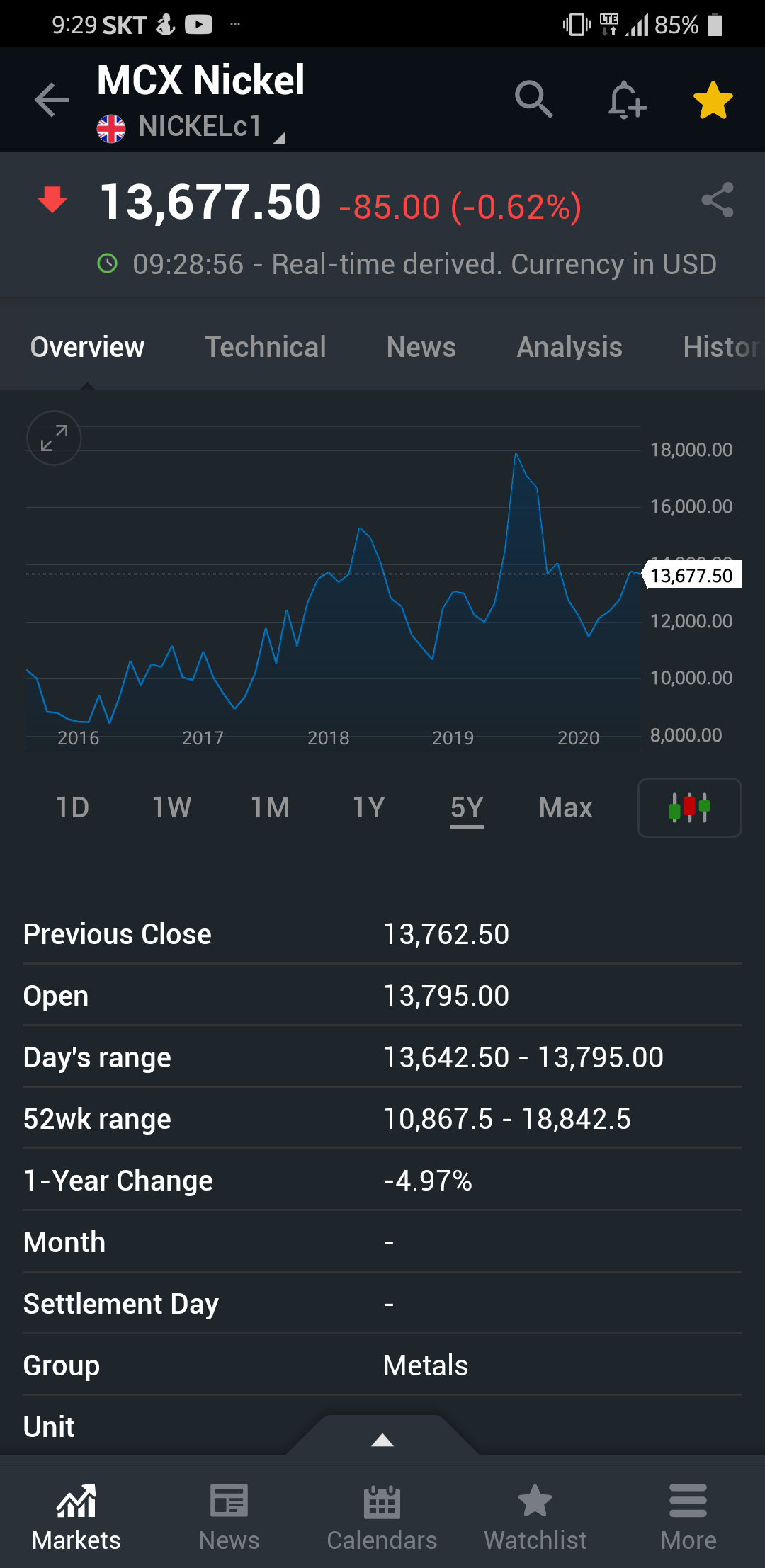Open the Analysis tab
765x1568 pixels.
(569, 347)
